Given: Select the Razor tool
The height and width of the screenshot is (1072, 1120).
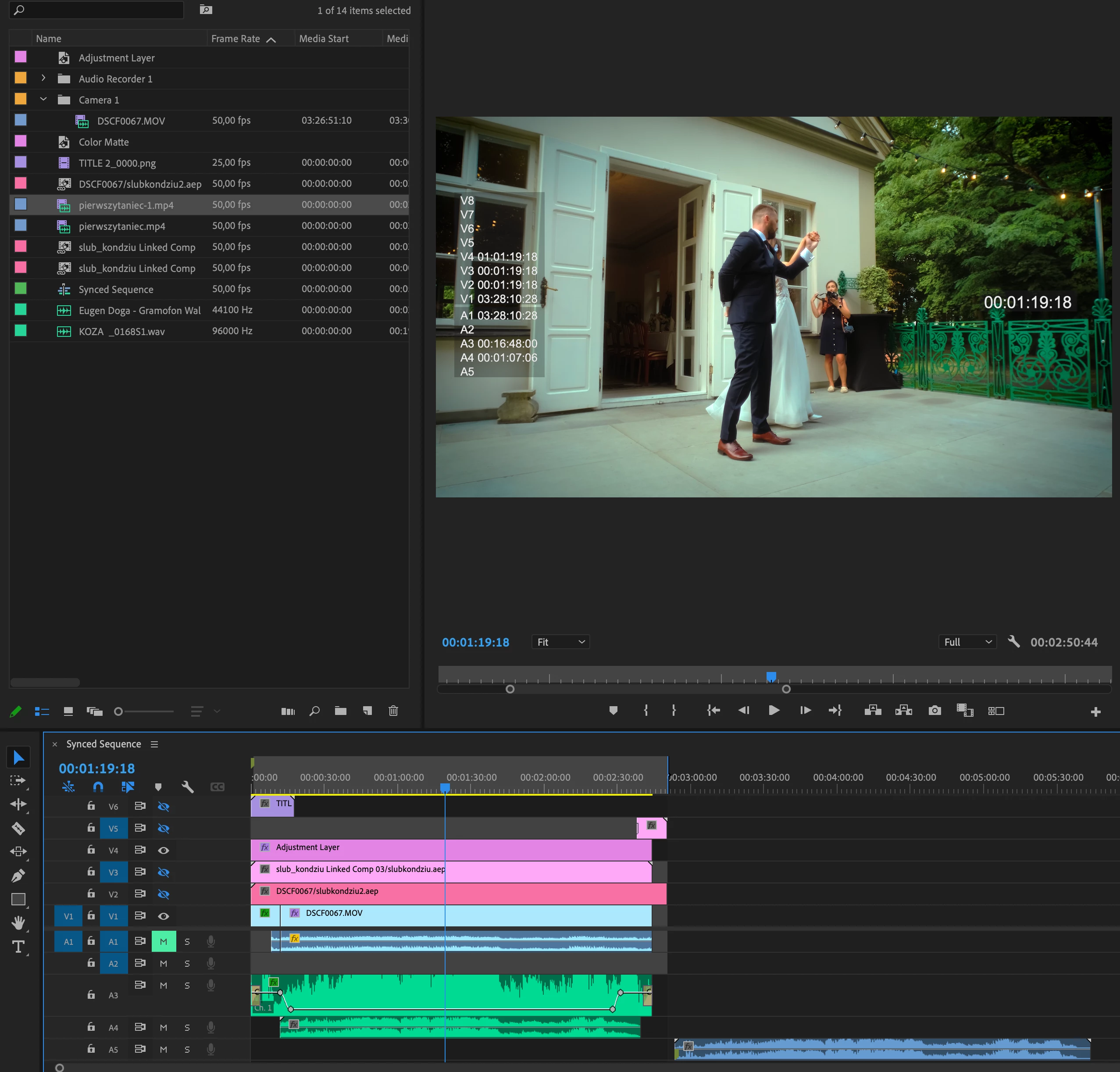Looking at the screenshot, I should click(18, 828).
